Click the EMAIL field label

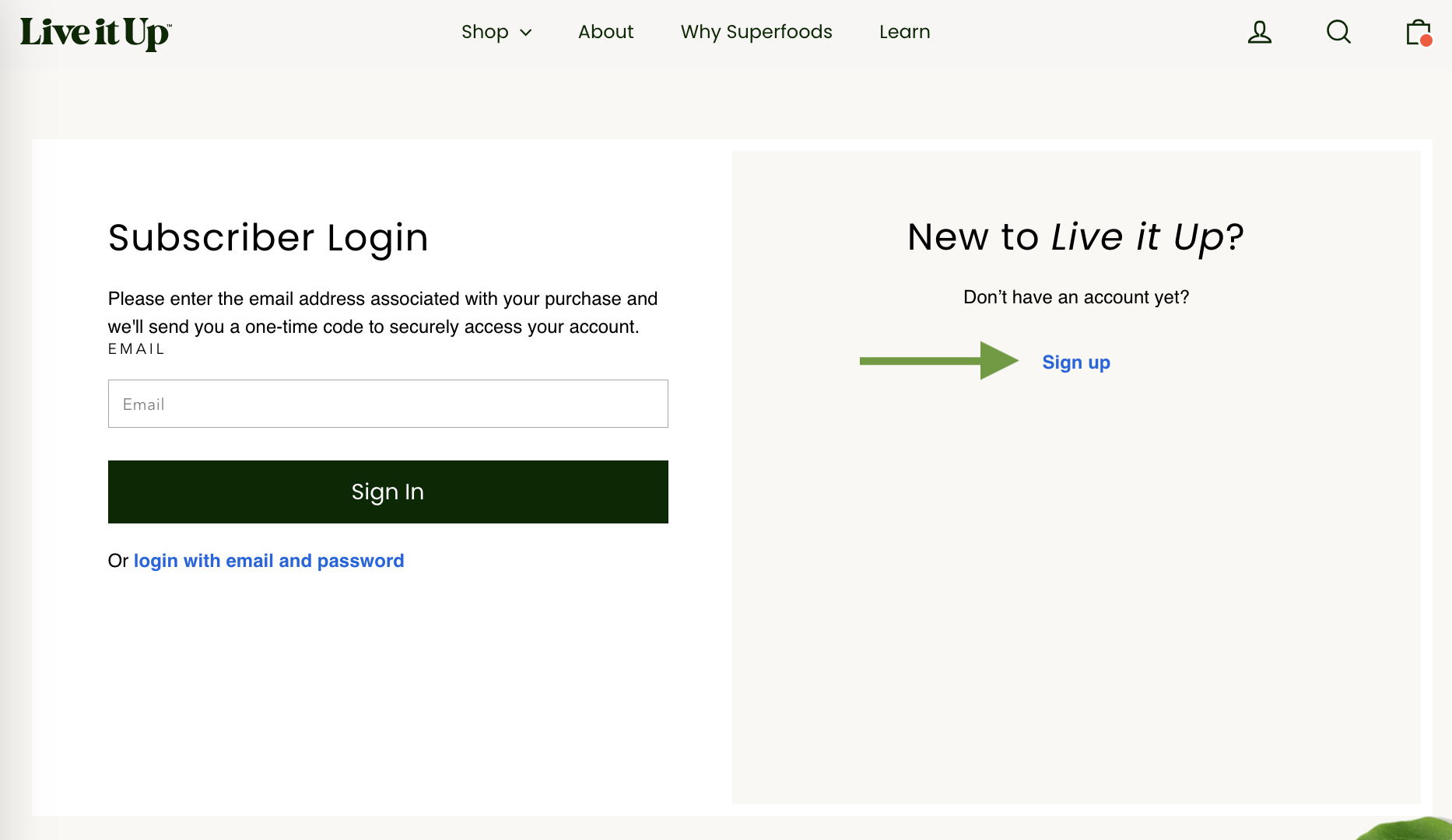[x=136, y=349]
